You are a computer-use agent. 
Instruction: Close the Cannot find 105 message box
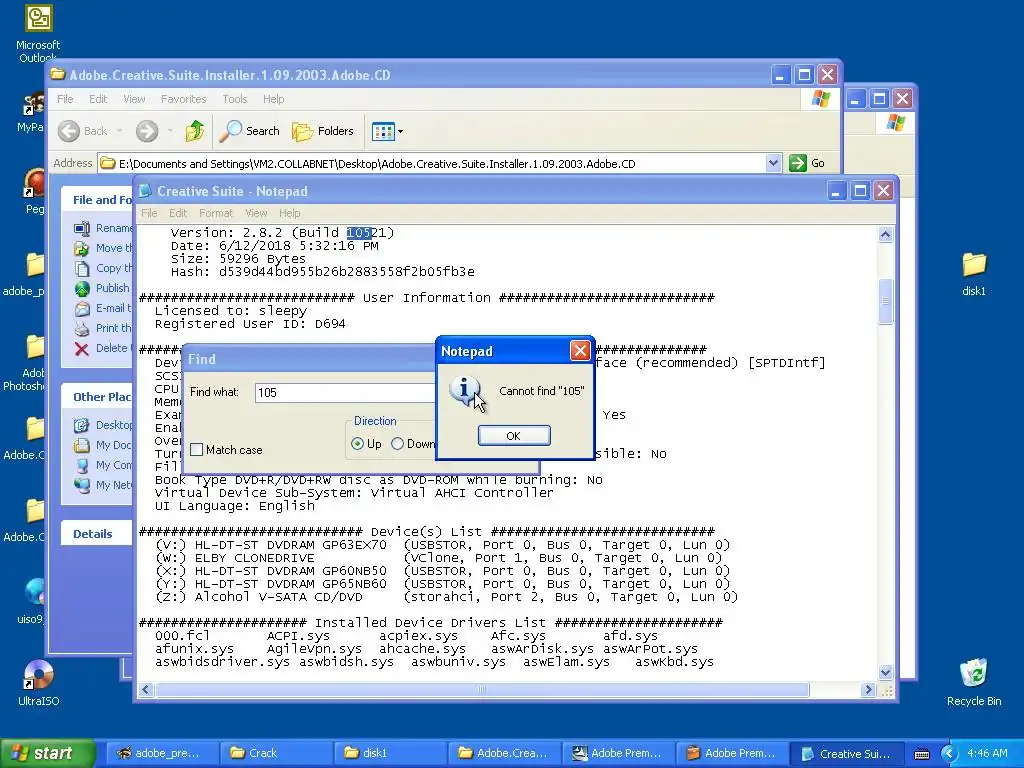pyautogui.click(x=580, y=351)
